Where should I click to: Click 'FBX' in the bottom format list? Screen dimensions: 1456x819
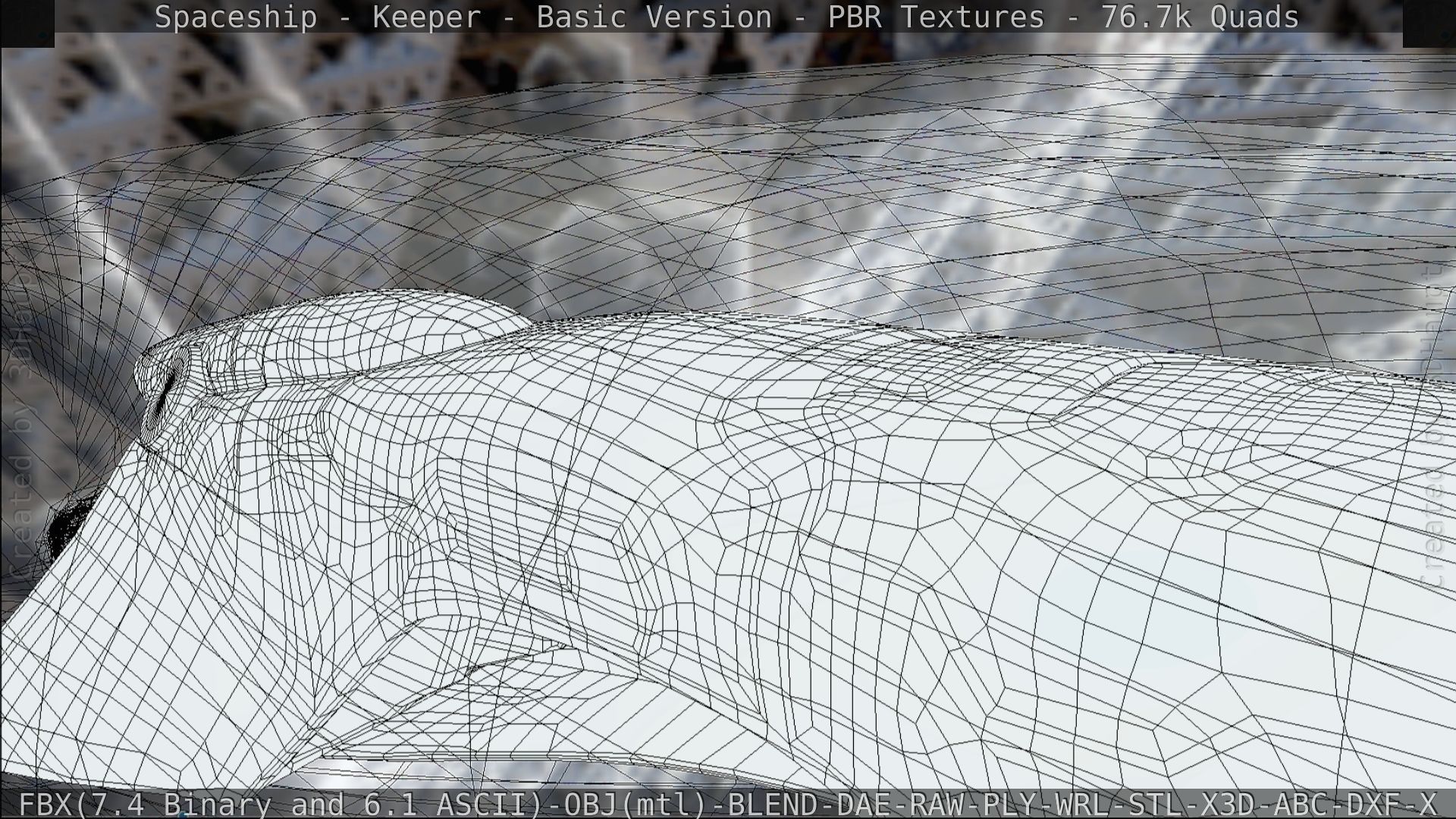[x=45, y=804]
